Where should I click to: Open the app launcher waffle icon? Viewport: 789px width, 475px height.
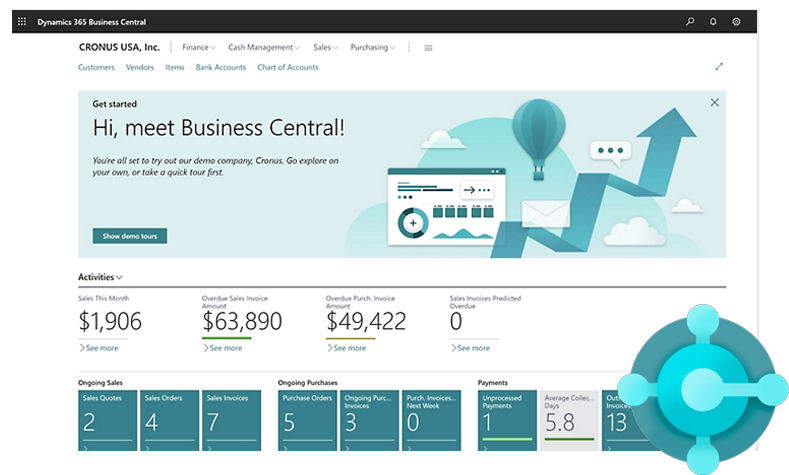tap(22, 21)
